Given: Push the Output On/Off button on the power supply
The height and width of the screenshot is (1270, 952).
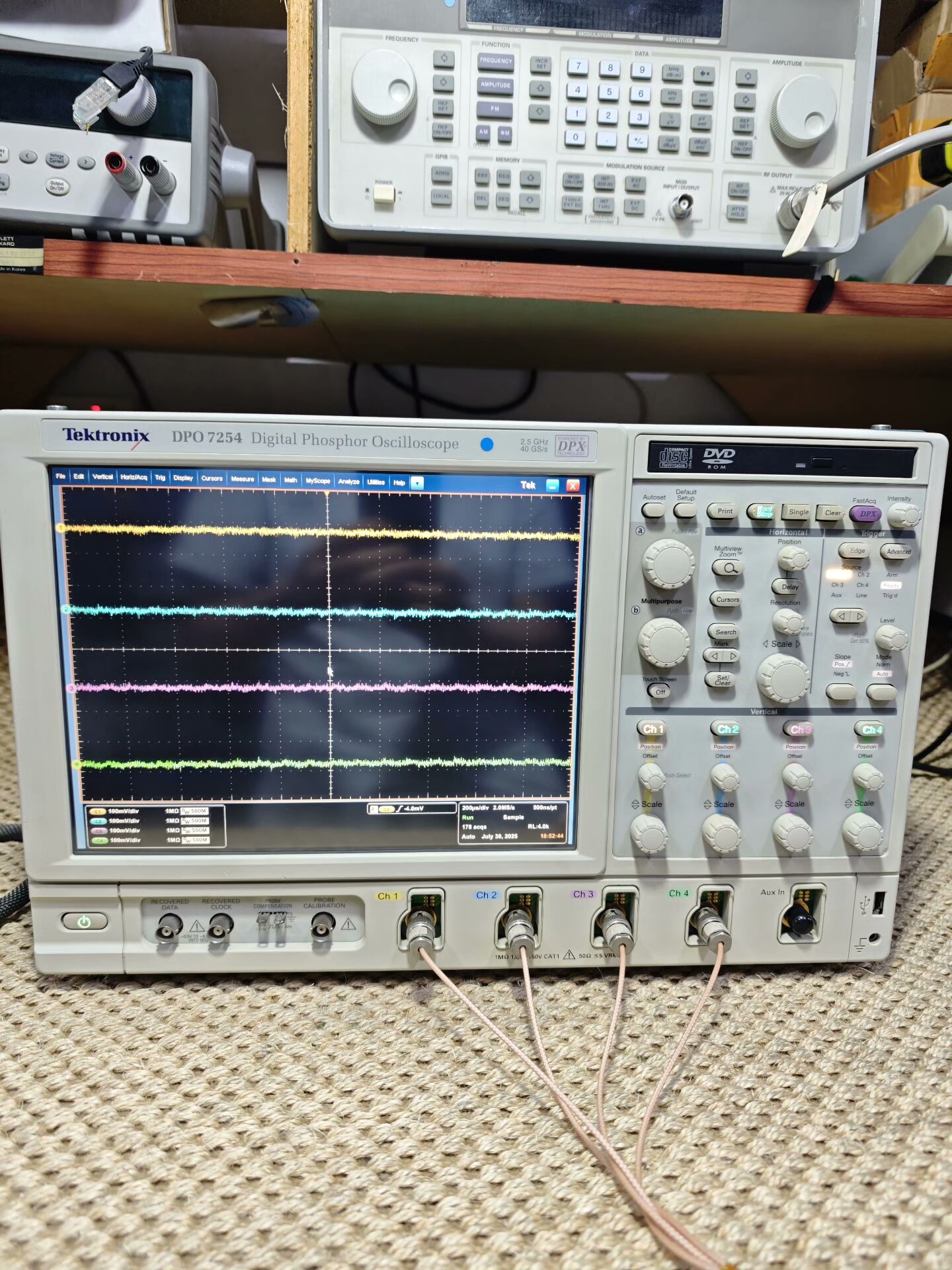Looking at the screenshot, I should (57, 186).
